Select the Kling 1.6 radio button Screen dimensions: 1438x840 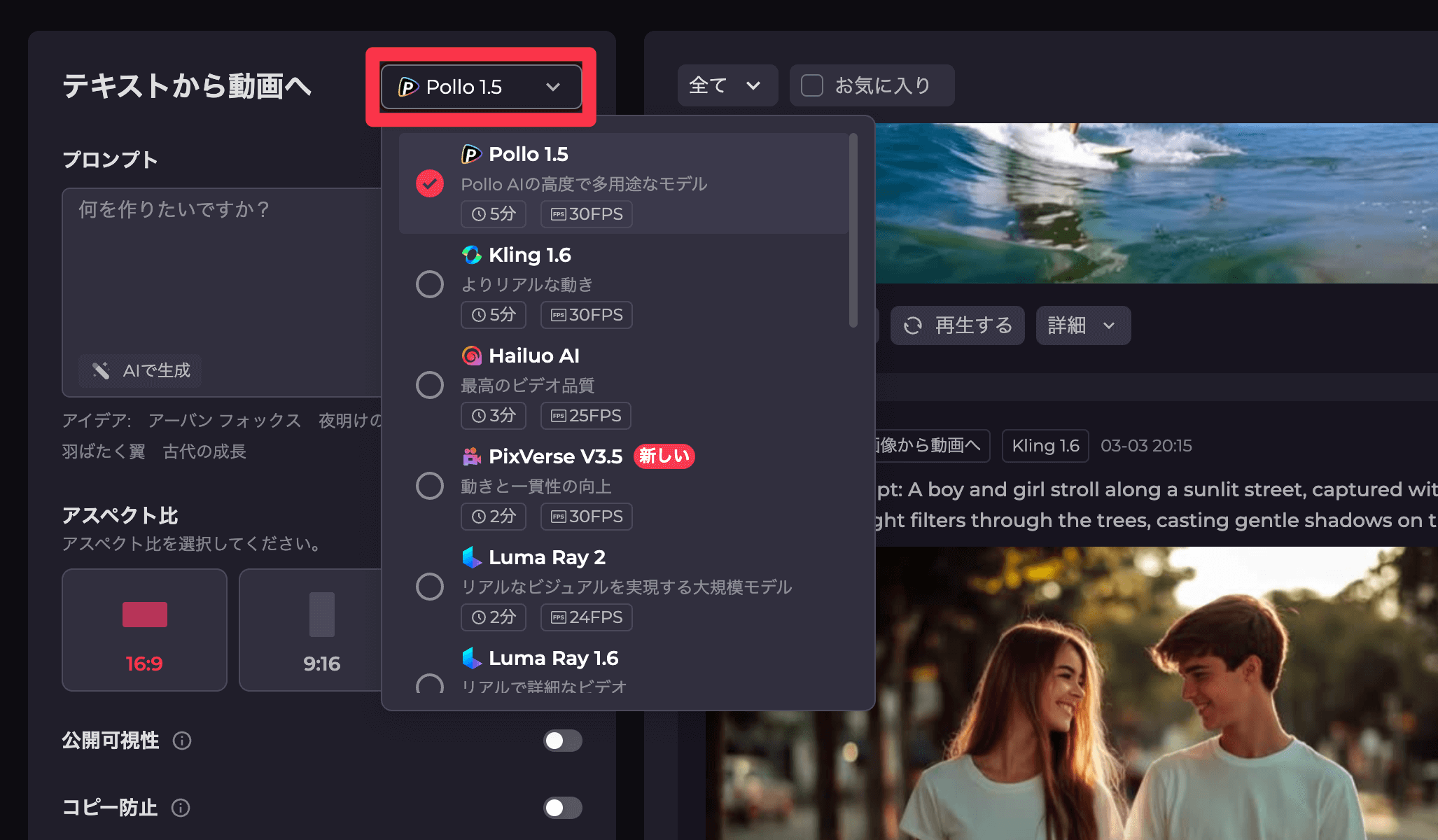(429, 284)
